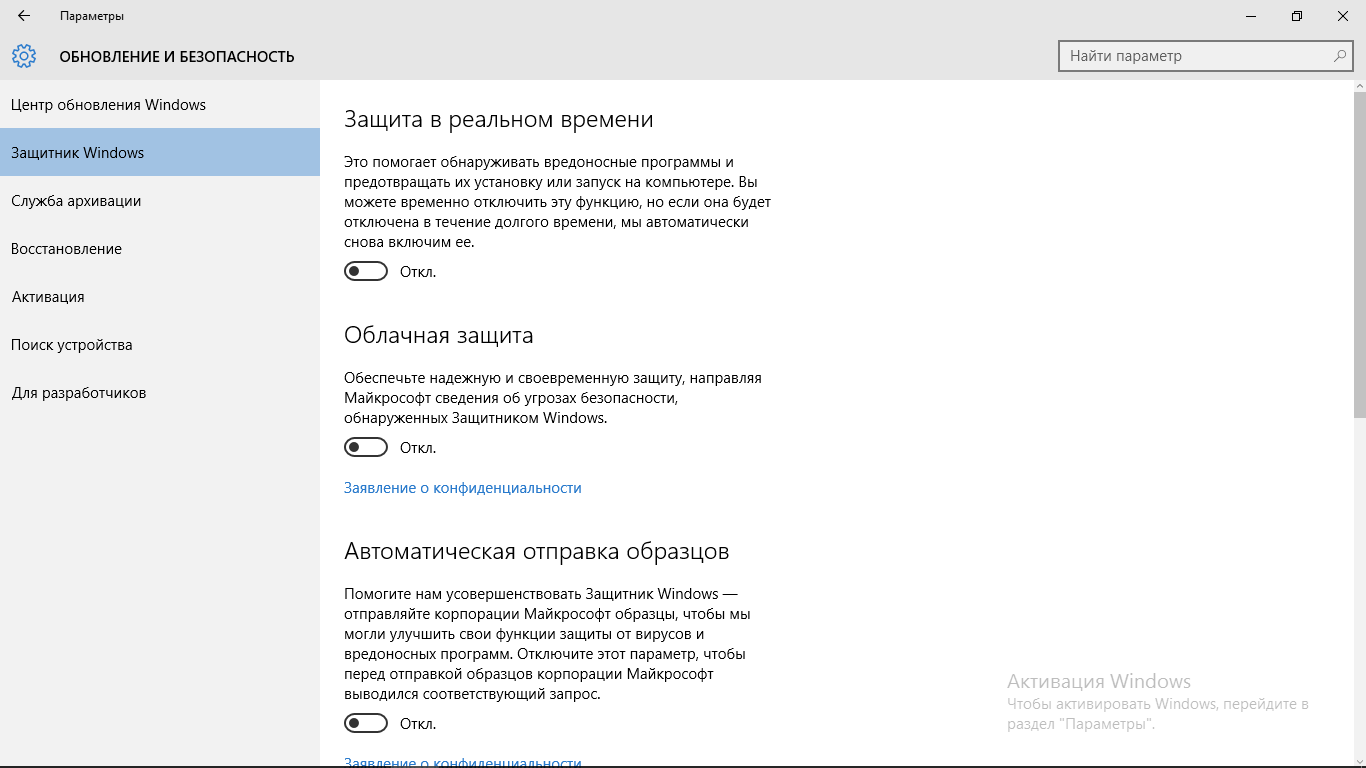Click the "Защита в реальном времени" heading
Viewport: 1366px width, 768px height.
pyautogui.click(x=499, y=120)
